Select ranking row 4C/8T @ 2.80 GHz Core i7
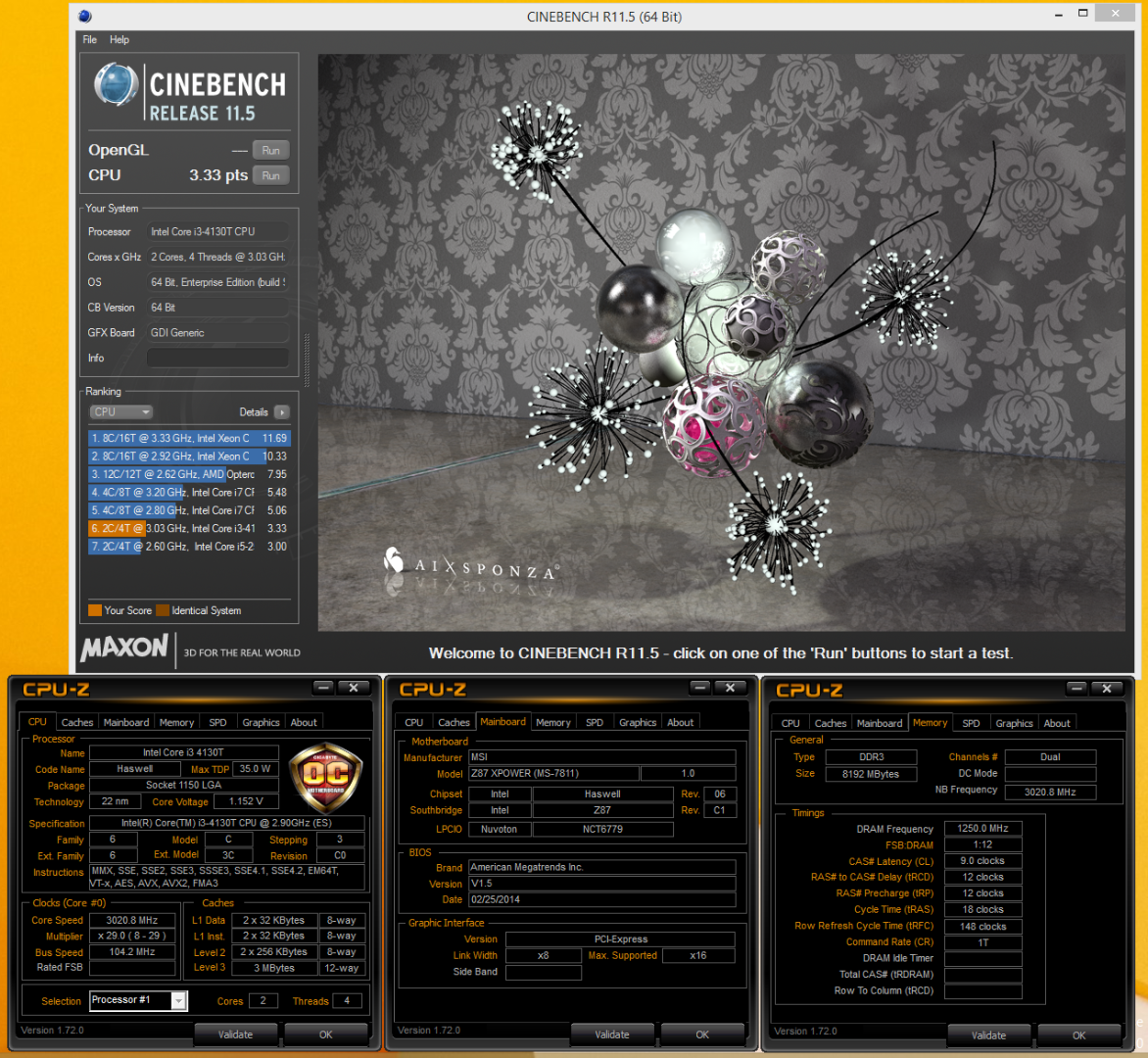The width and height of the screenshot is (1148, 1058). coord(189,510)
